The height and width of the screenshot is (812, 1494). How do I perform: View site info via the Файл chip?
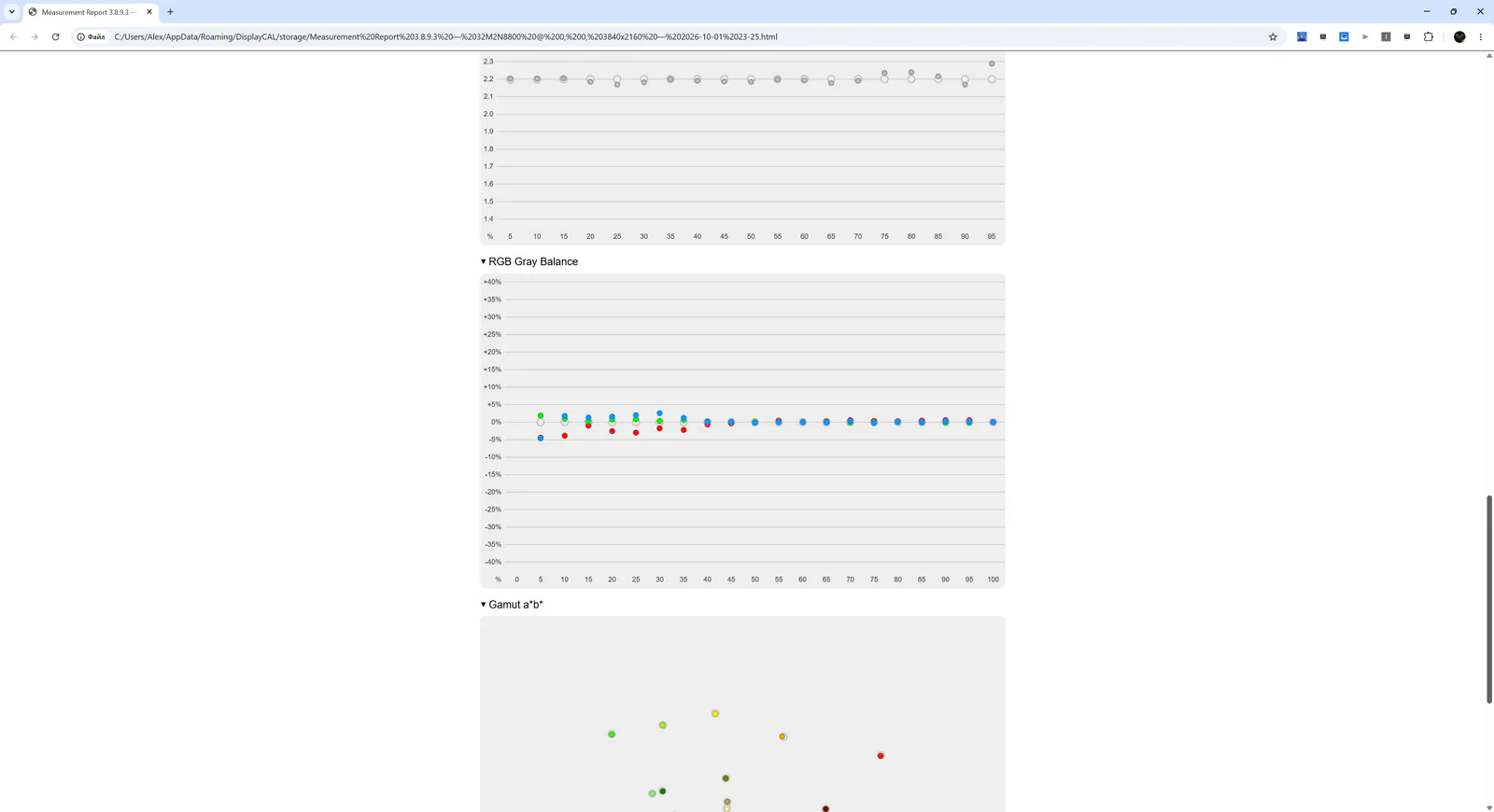[92, 36]
